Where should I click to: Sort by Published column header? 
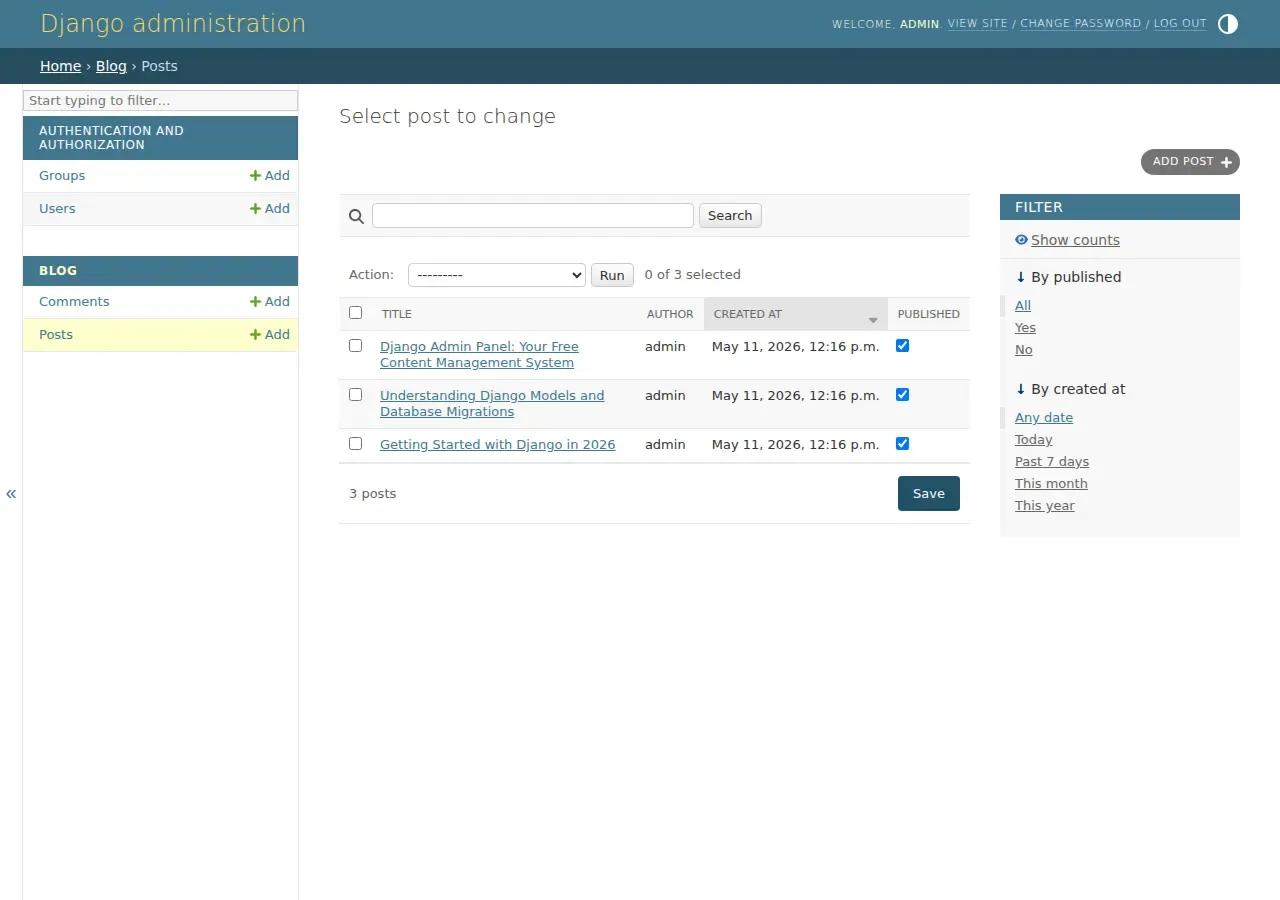tap(929, 314)
